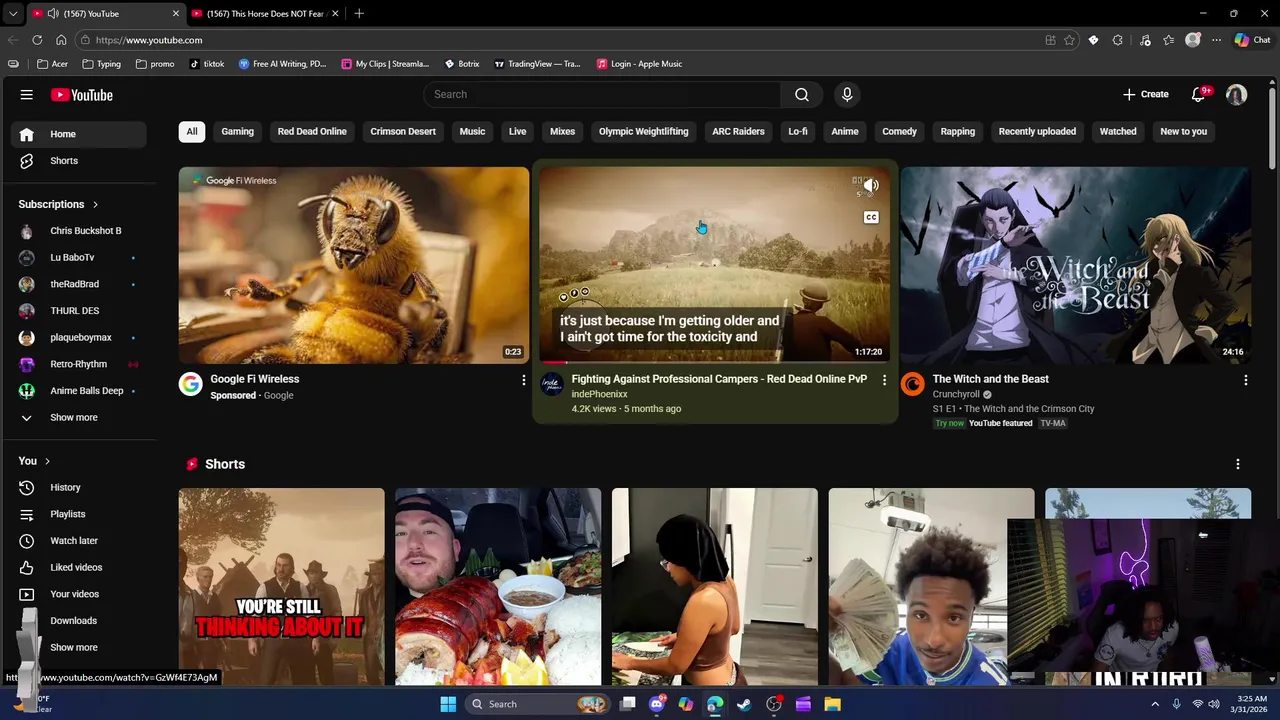The width and height of the screenshot is (1280, 720).
Task: Click the Try now badge
Action: click(949, 423)
